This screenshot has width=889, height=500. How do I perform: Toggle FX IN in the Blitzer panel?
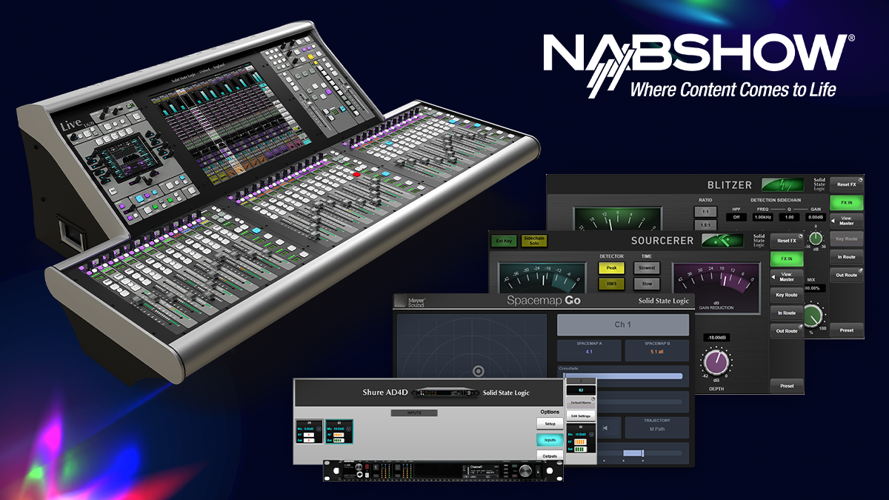pos(846,202)
